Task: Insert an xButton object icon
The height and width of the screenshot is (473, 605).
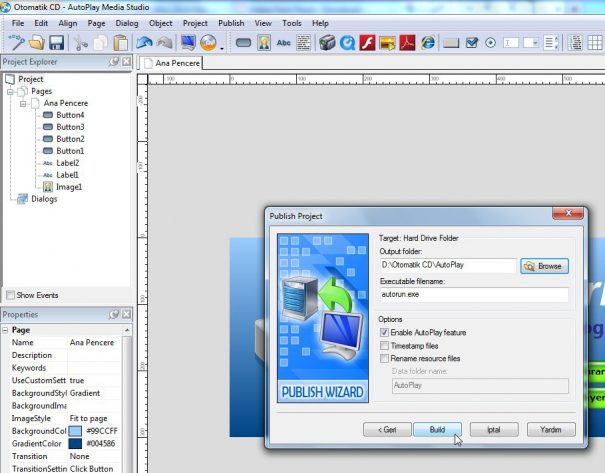Action: [451, 43]
